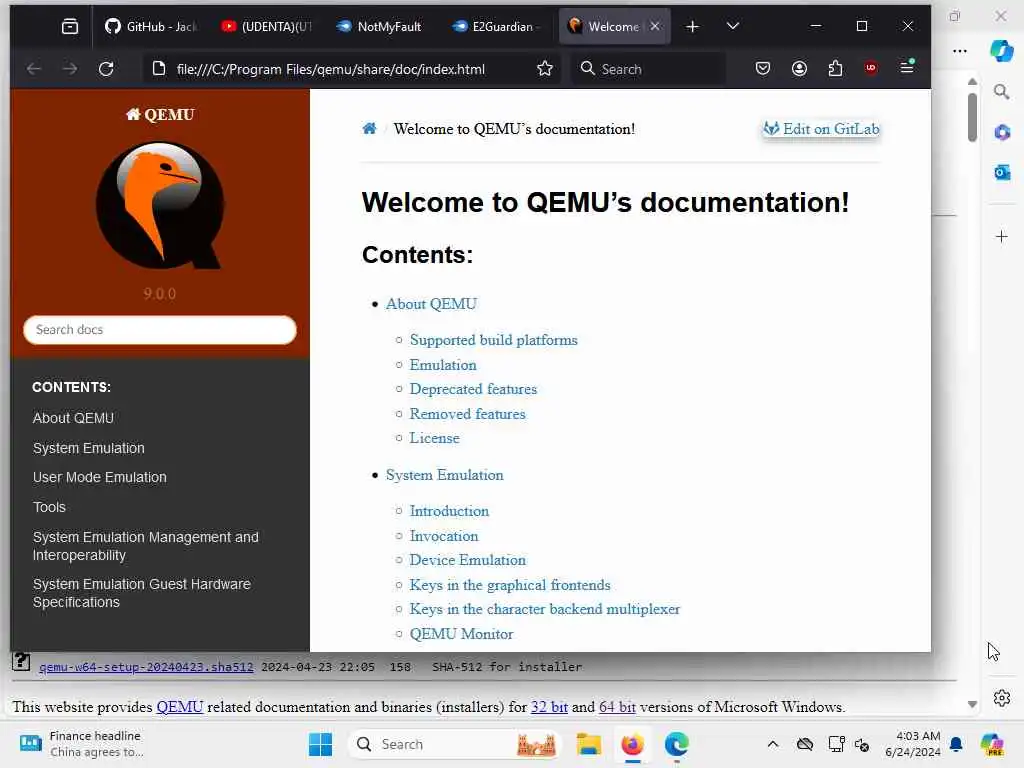The image size is (1024, 768).
Task: Open the License link
Action: coord(434,438)
